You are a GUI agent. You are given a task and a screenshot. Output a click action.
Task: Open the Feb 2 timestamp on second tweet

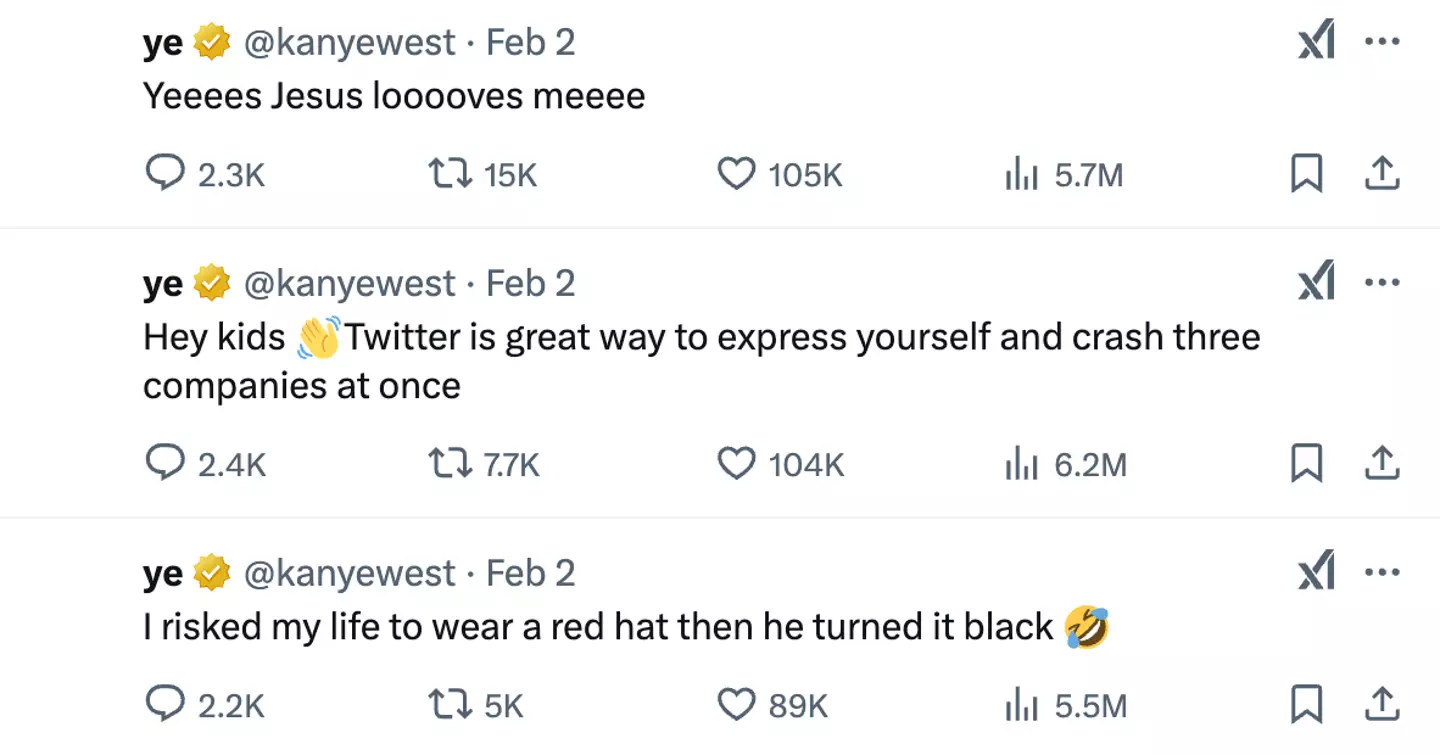point(530,282)
